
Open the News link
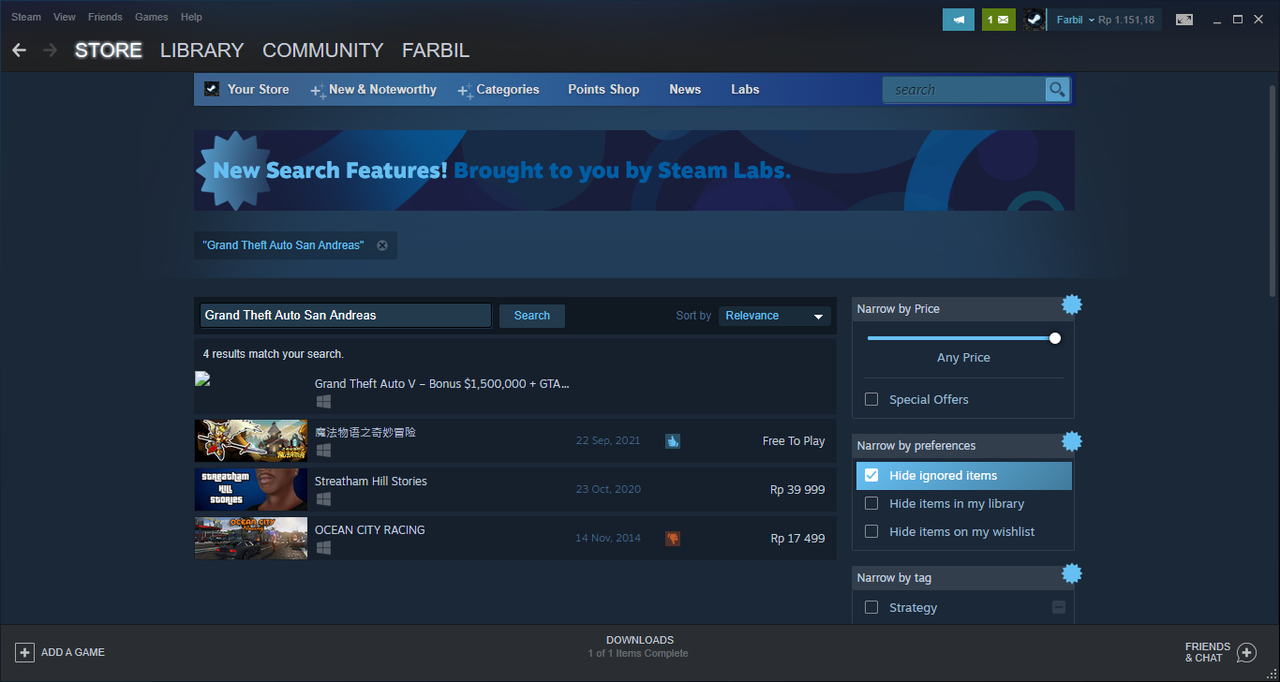[685, 90]
